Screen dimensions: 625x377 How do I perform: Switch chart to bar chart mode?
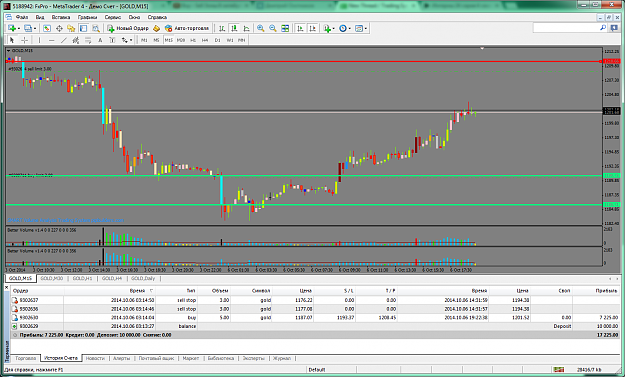[222, 28]
